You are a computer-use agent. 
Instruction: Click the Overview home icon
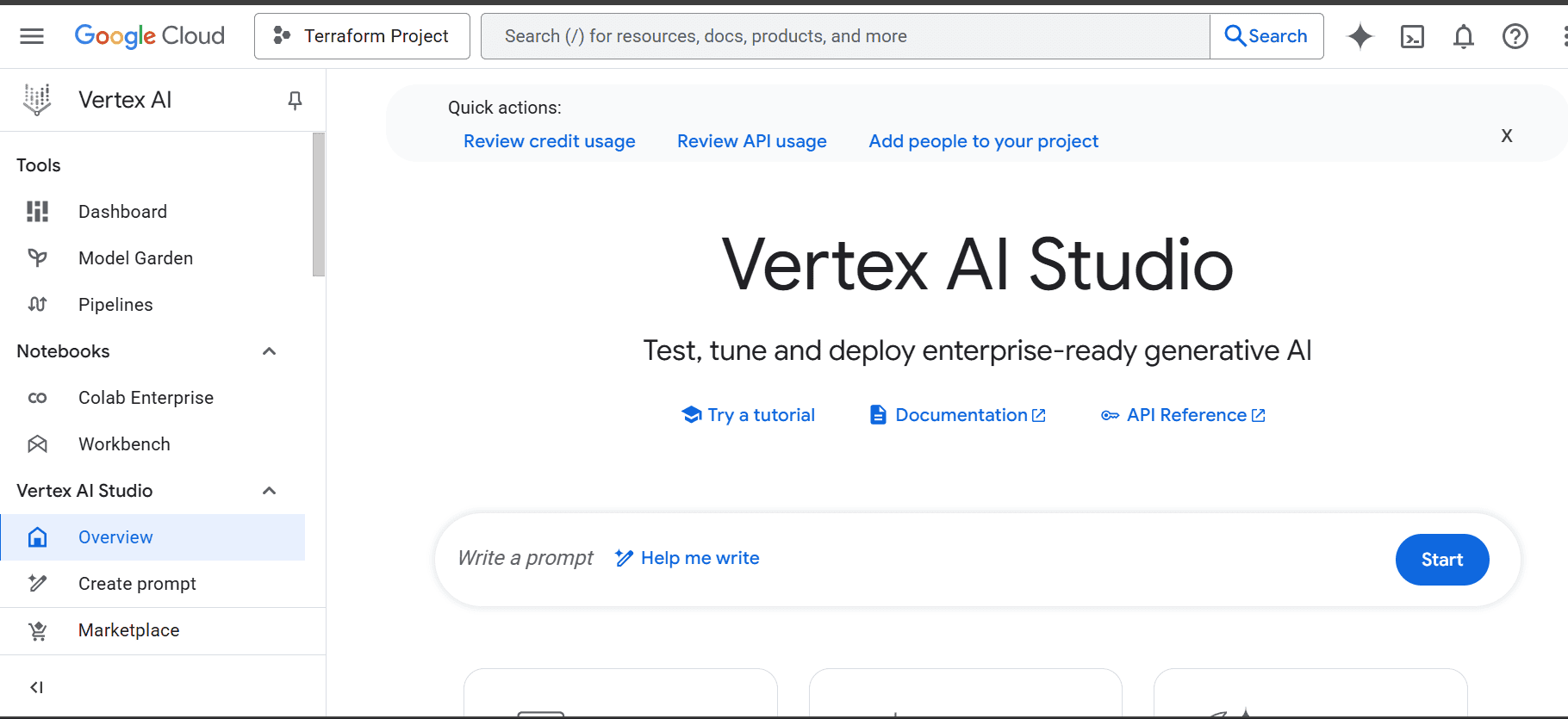[x=37, y=537]
